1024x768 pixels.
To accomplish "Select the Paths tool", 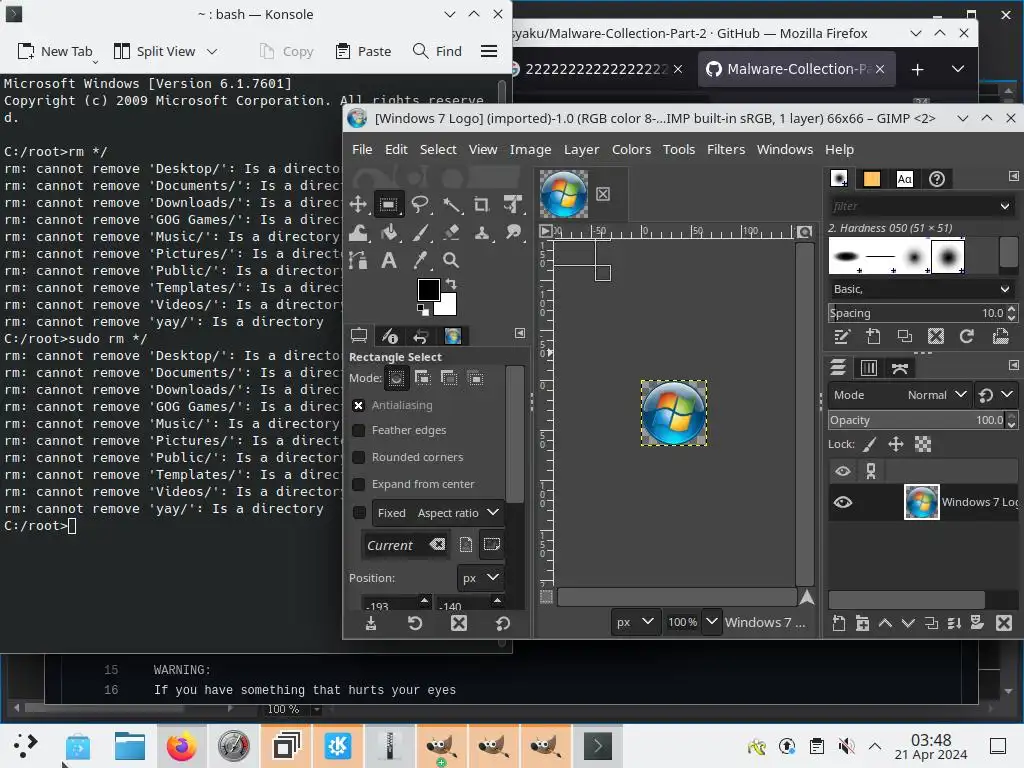I will [x=357, y=261].
